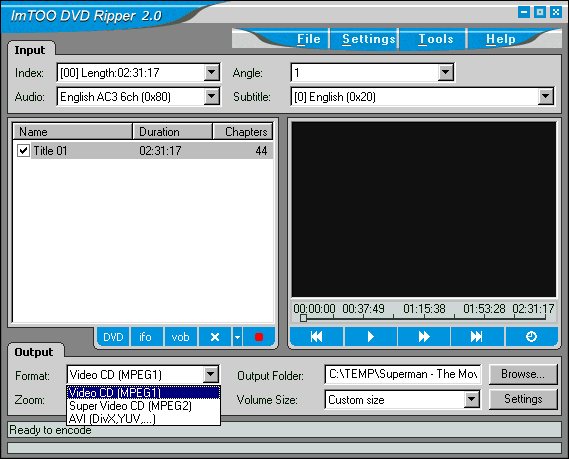Click the Browse... button

tap(523, 374)
